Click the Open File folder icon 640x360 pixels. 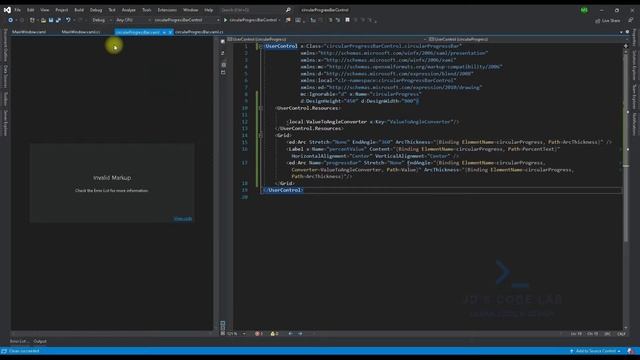pos(43,20)
